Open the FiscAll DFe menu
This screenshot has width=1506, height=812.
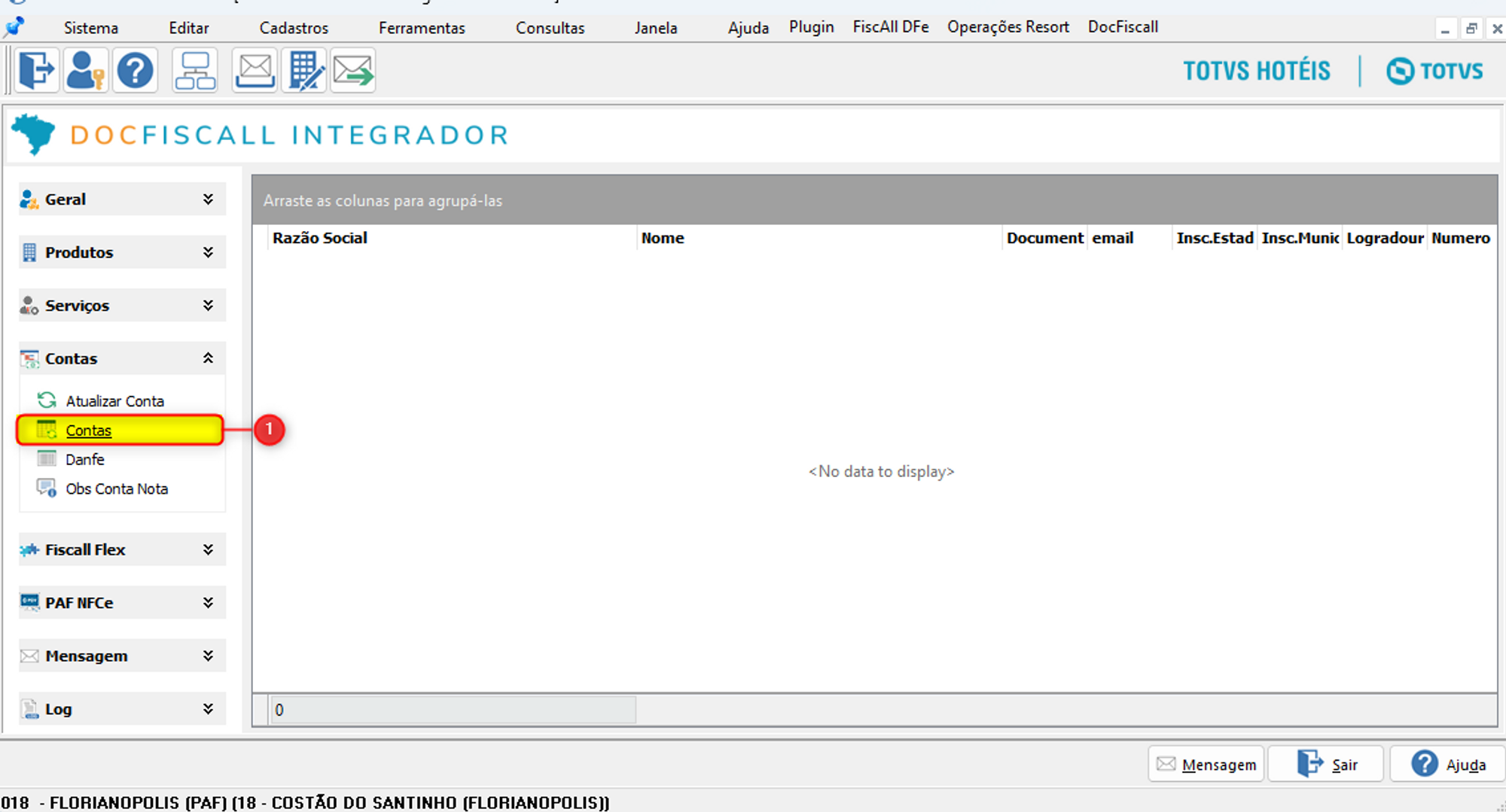891,27
